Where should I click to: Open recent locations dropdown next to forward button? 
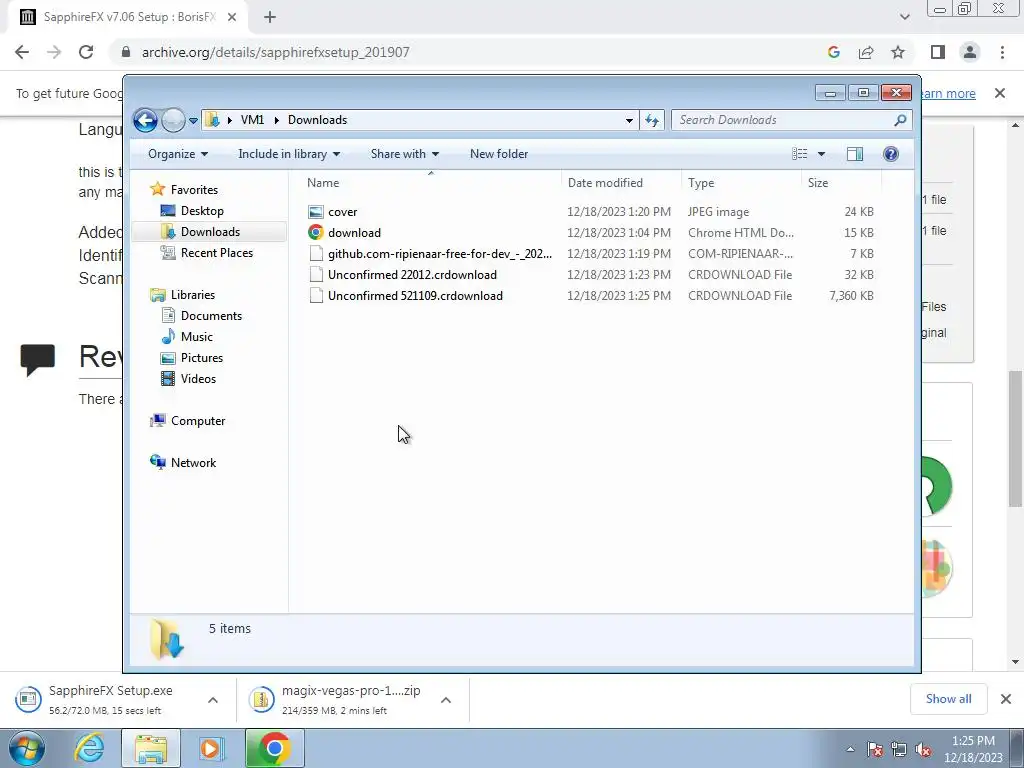click(x=193, y=121)
